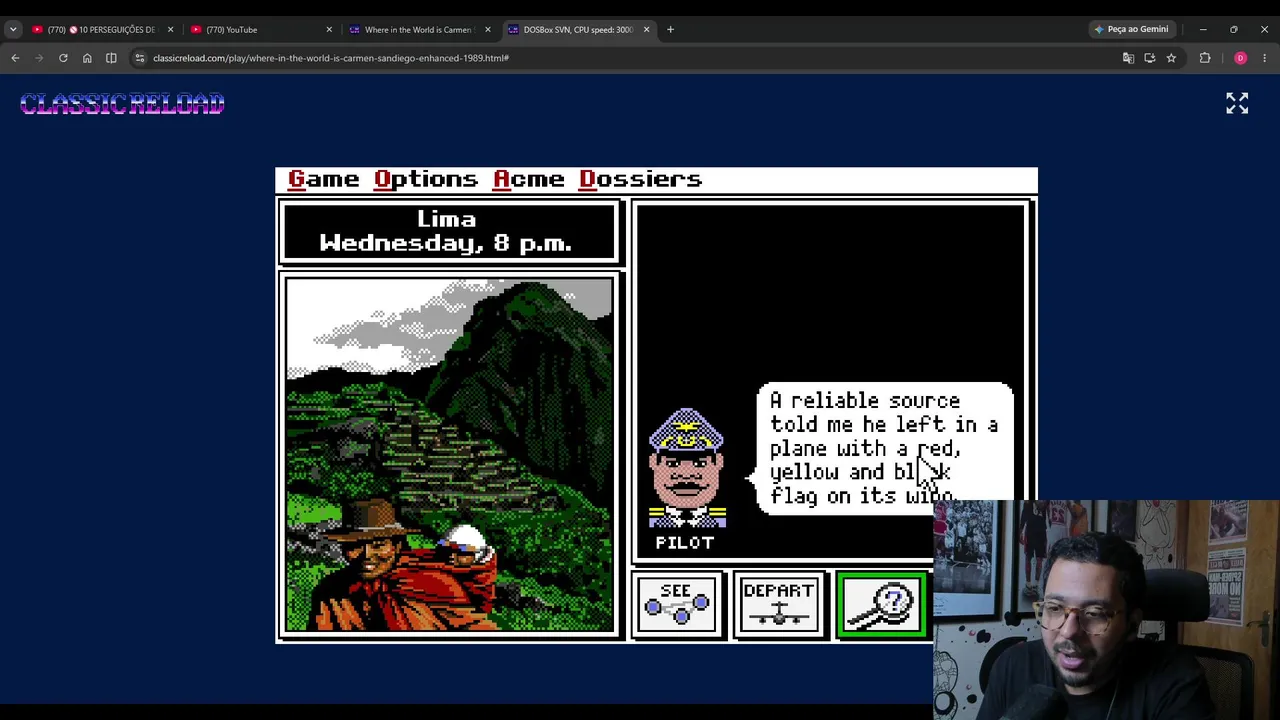Viewport: 1280px width, 720px height.
Task: Click the Lima location picture
Action: tap(450, 455)
